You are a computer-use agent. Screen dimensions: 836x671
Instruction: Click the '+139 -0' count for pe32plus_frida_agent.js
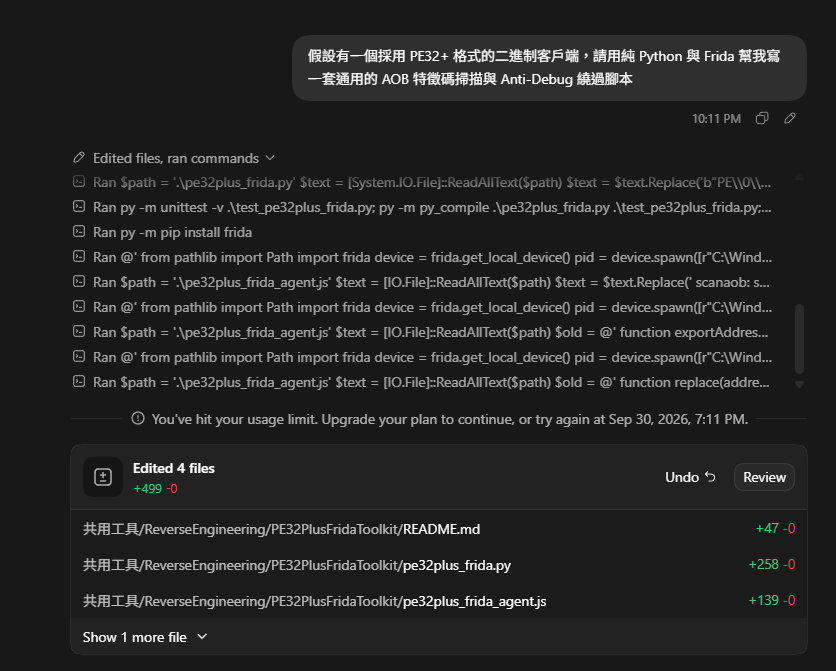[771, 600]
